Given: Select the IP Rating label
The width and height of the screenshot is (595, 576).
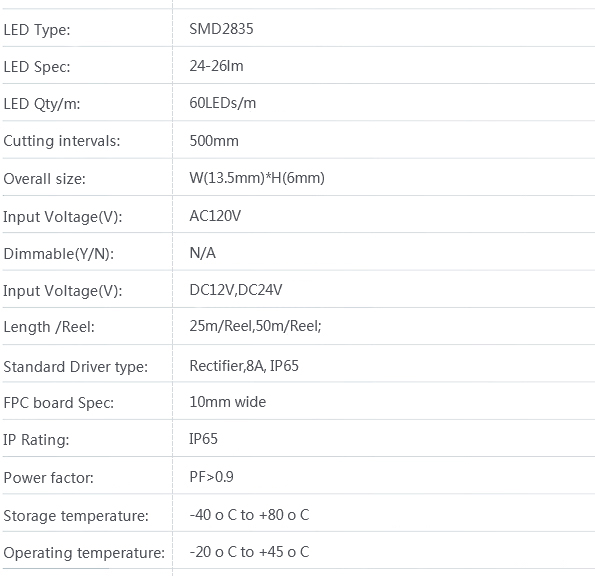Looking at the screenshot, I should 36,440.
